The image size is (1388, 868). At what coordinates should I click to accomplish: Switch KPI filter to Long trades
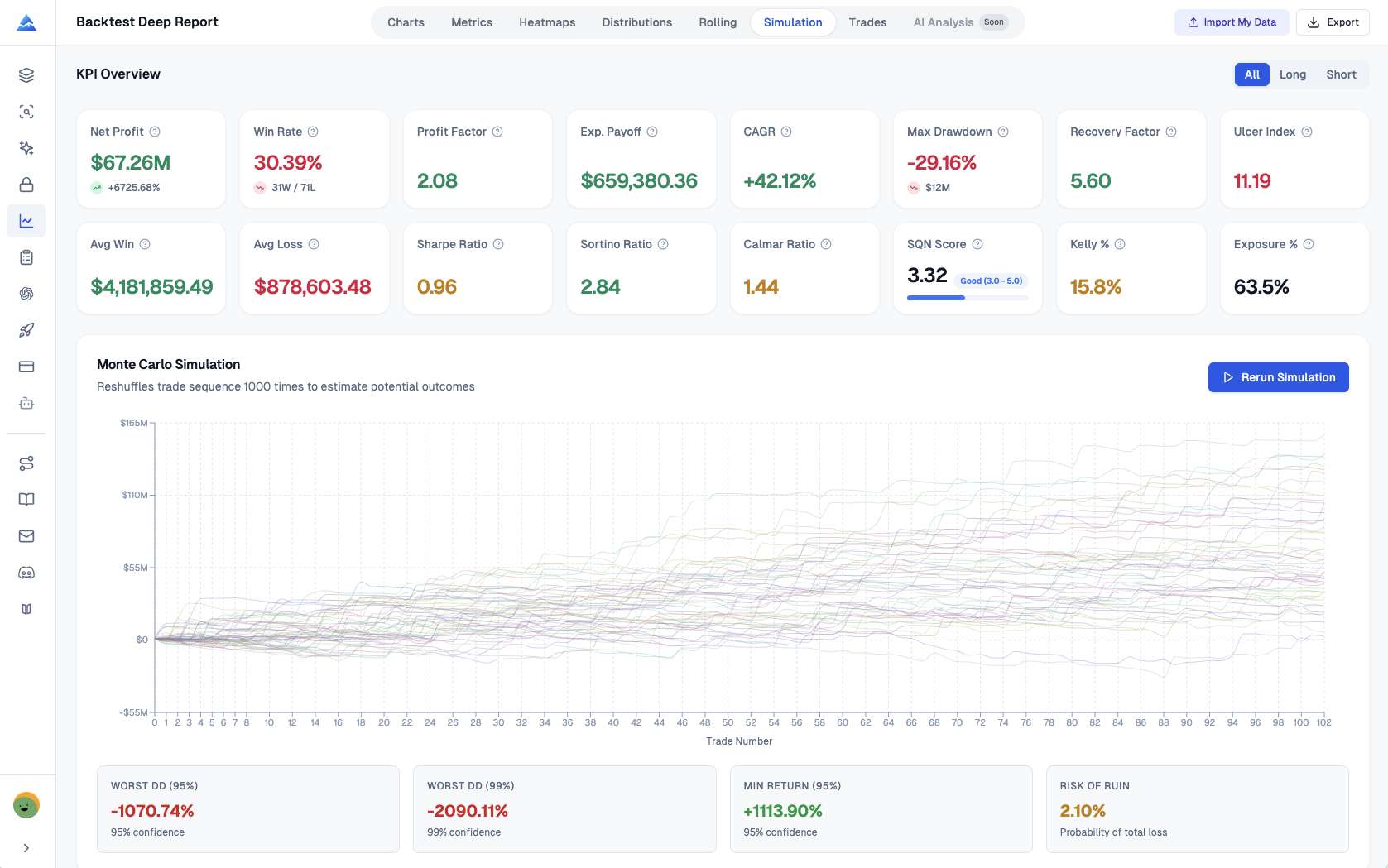tap(1292, 74)
